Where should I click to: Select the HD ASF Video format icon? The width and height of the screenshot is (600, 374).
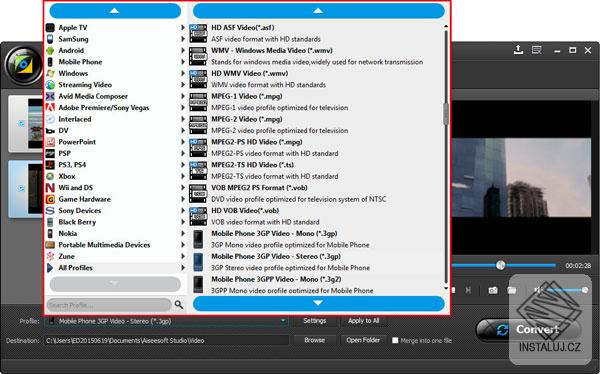tap(198, 33)
